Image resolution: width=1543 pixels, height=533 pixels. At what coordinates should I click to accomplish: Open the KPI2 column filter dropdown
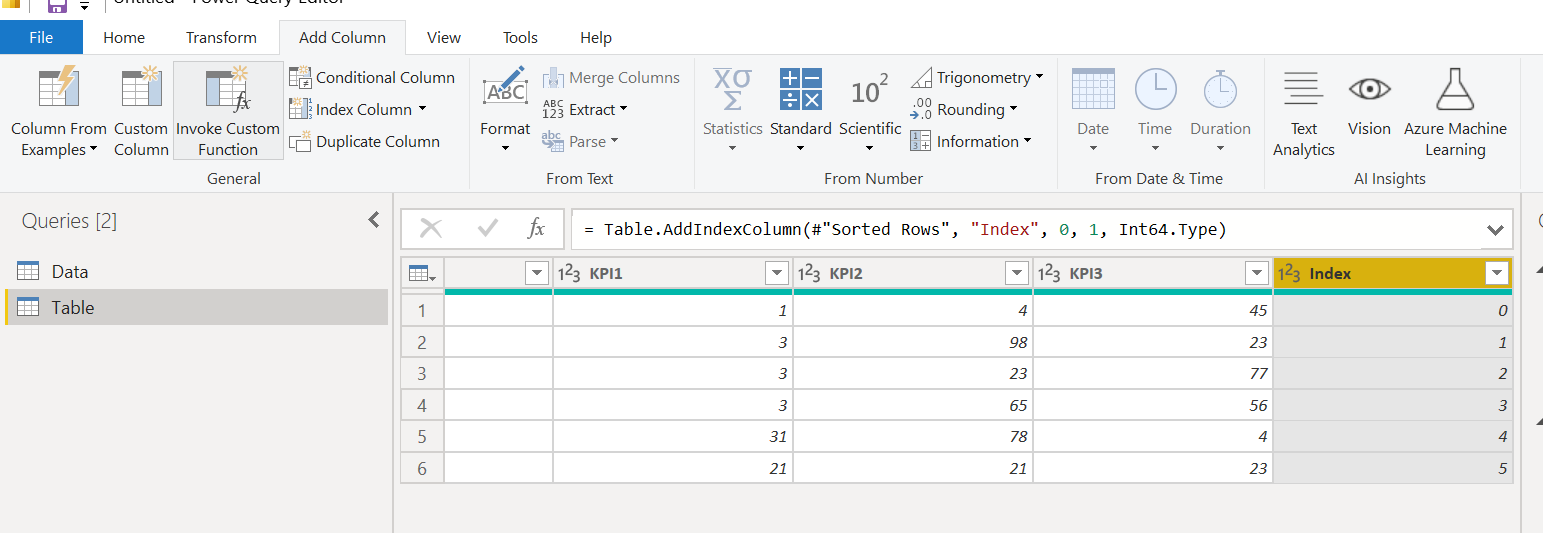(x=1017, y=273)
